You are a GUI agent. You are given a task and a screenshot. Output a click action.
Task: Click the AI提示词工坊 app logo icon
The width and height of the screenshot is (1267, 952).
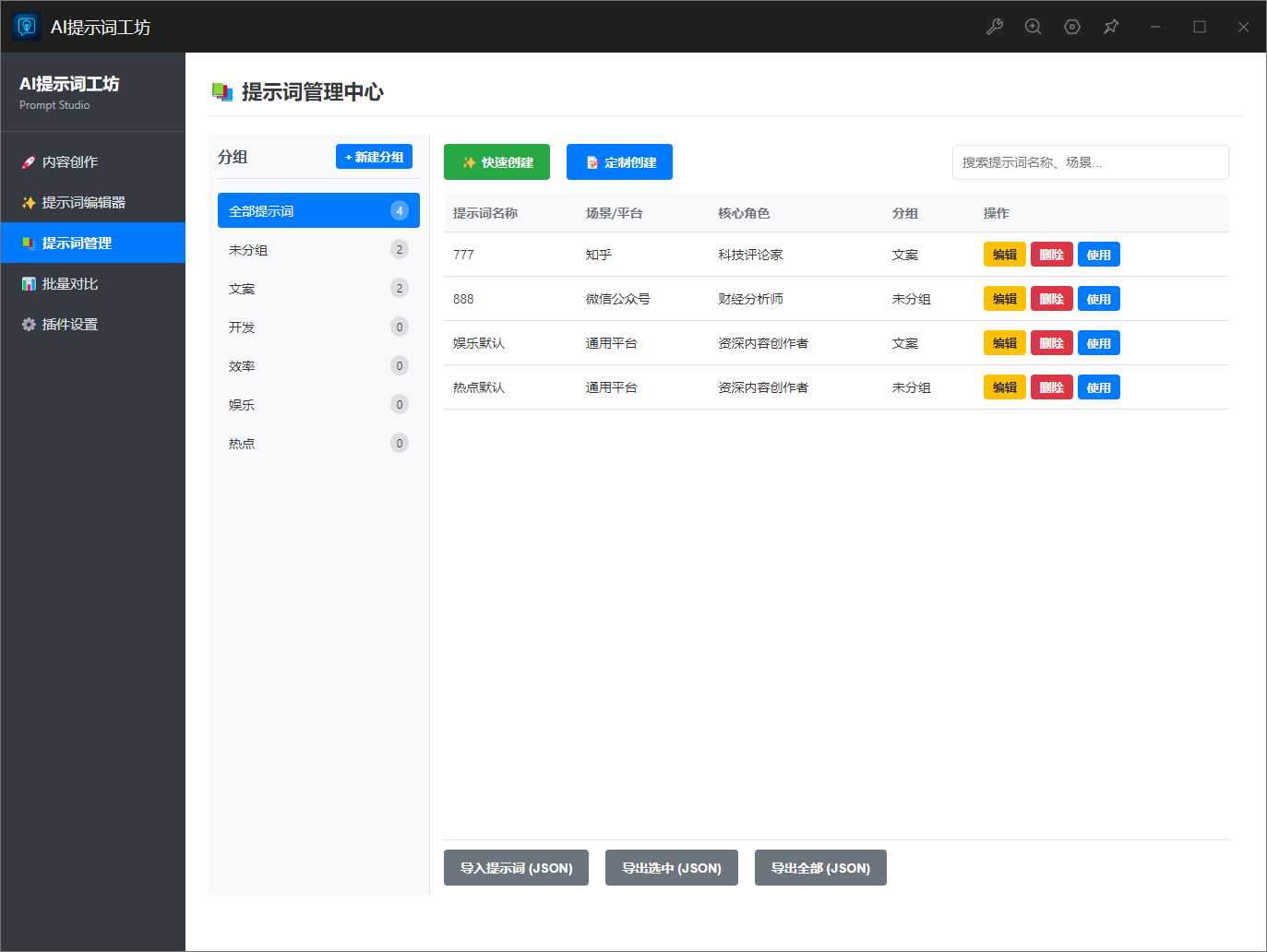(27, 27)
